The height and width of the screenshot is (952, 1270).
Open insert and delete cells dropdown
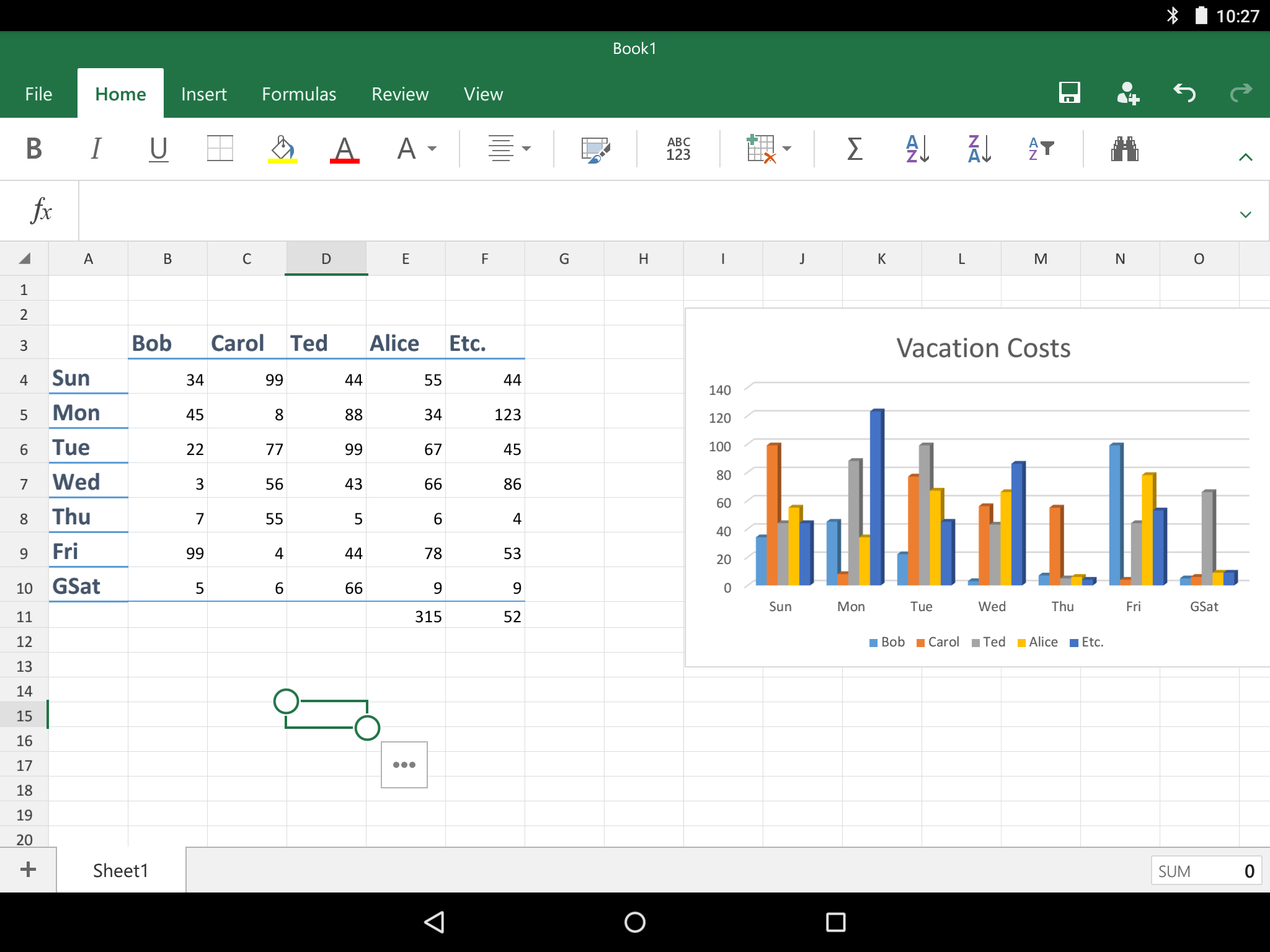pos(769,149)
